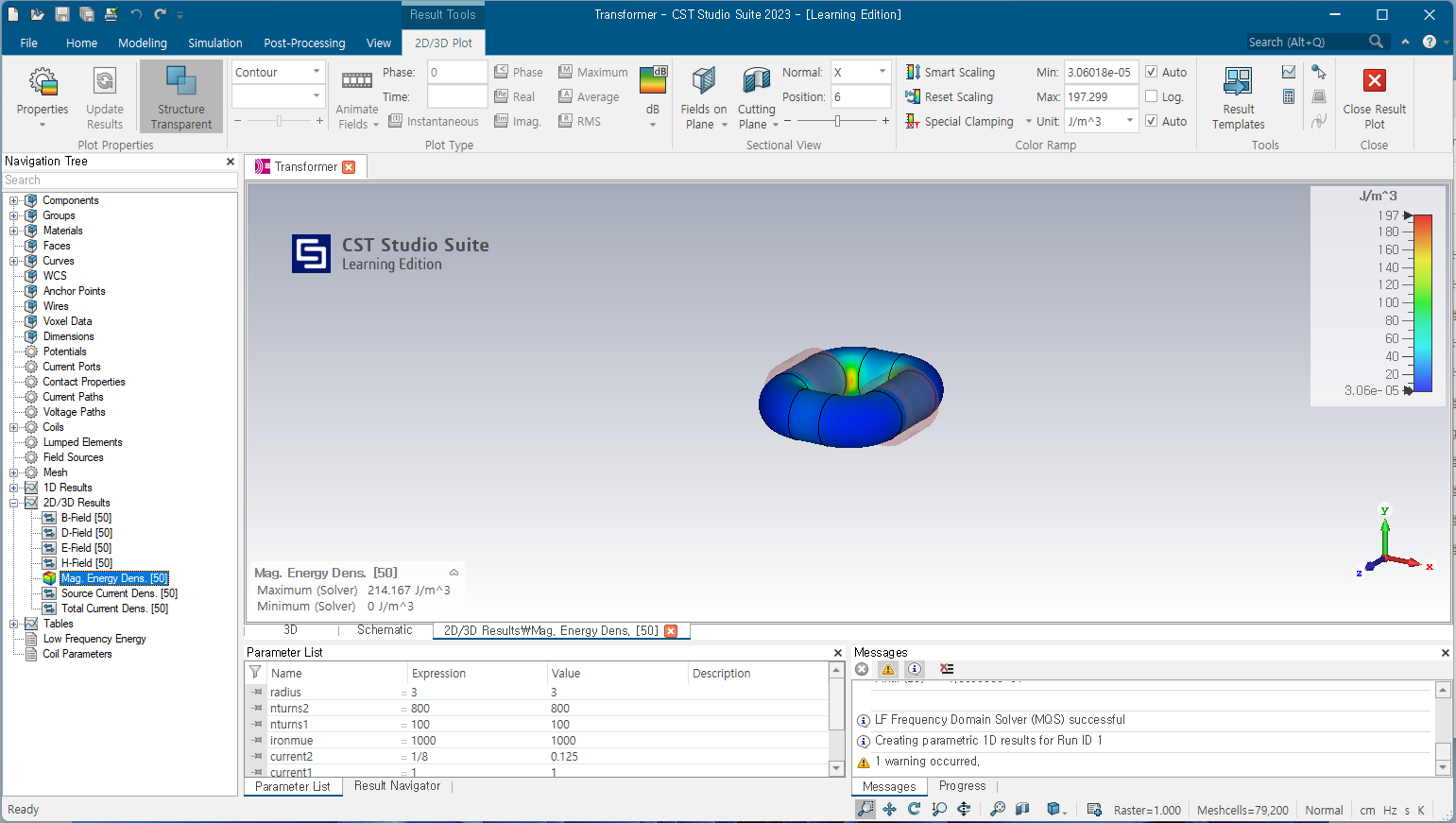
Task: Click the open file icon in title bar
Action: tap(37, 14)
